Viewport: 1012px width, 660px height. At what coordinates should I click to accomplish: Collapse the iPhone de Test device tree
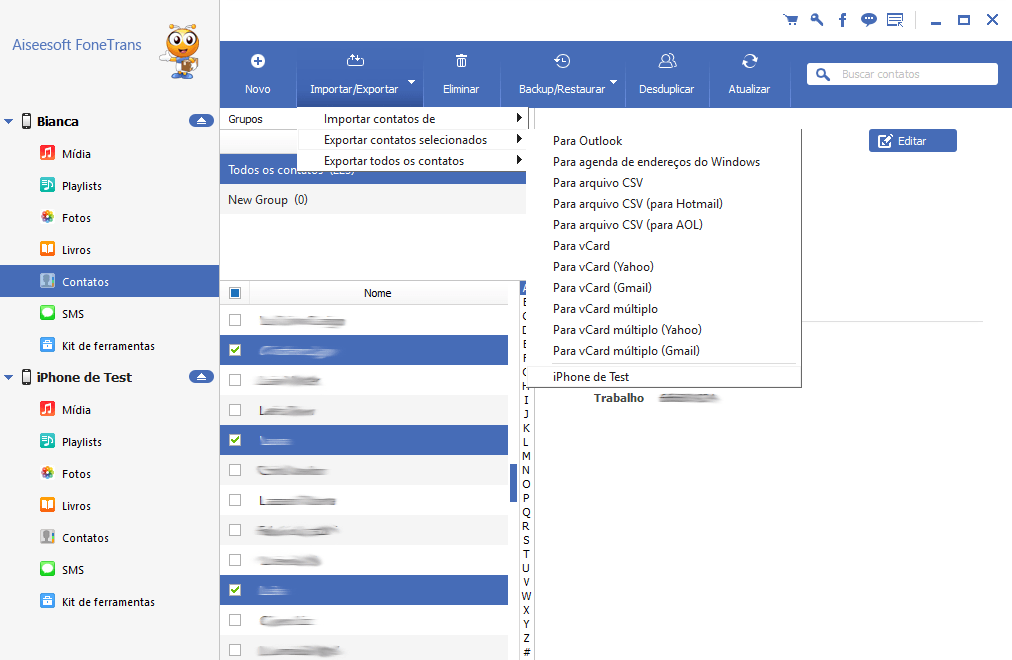click(x=9, y=378)
